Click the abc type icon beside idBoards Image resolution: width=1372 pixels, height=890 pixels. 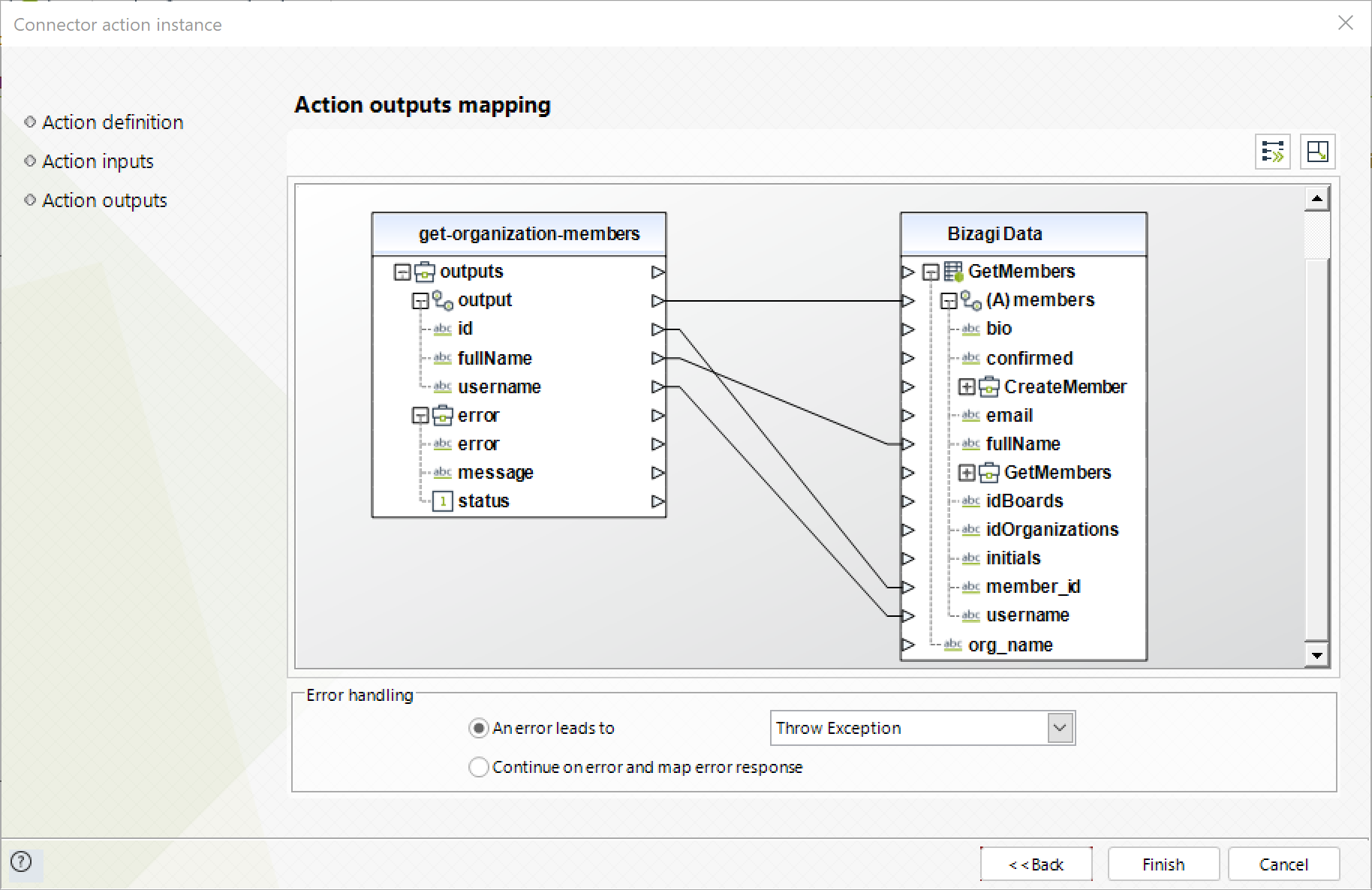tap(971, 501)
